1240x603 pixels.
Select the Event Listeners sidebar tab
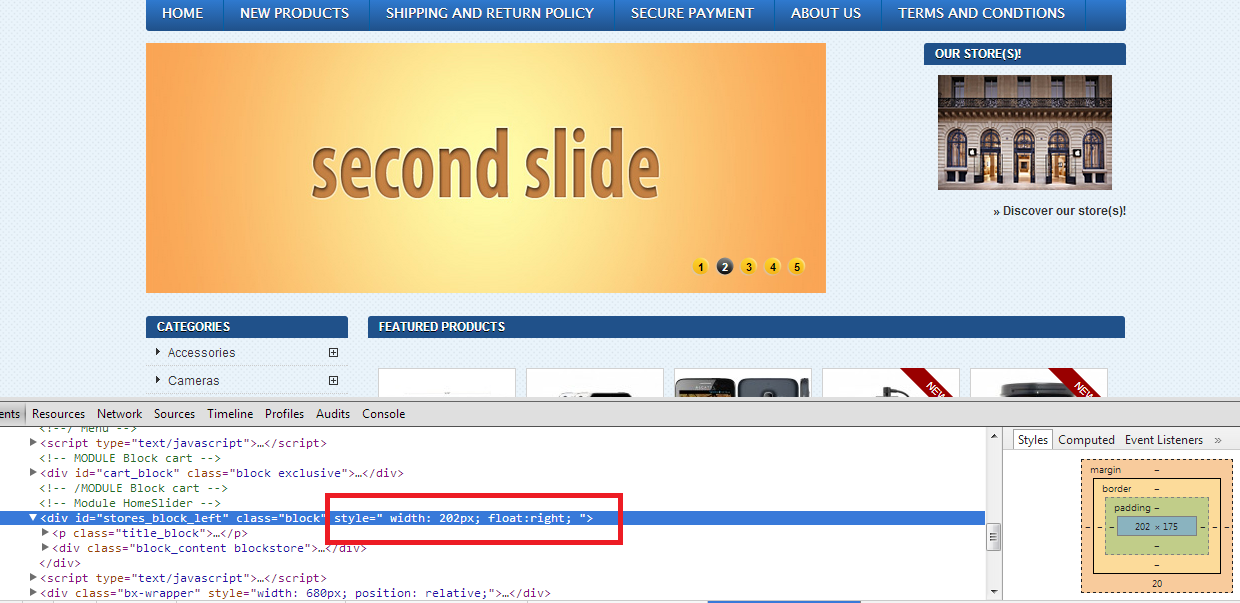coord(1164,440)
